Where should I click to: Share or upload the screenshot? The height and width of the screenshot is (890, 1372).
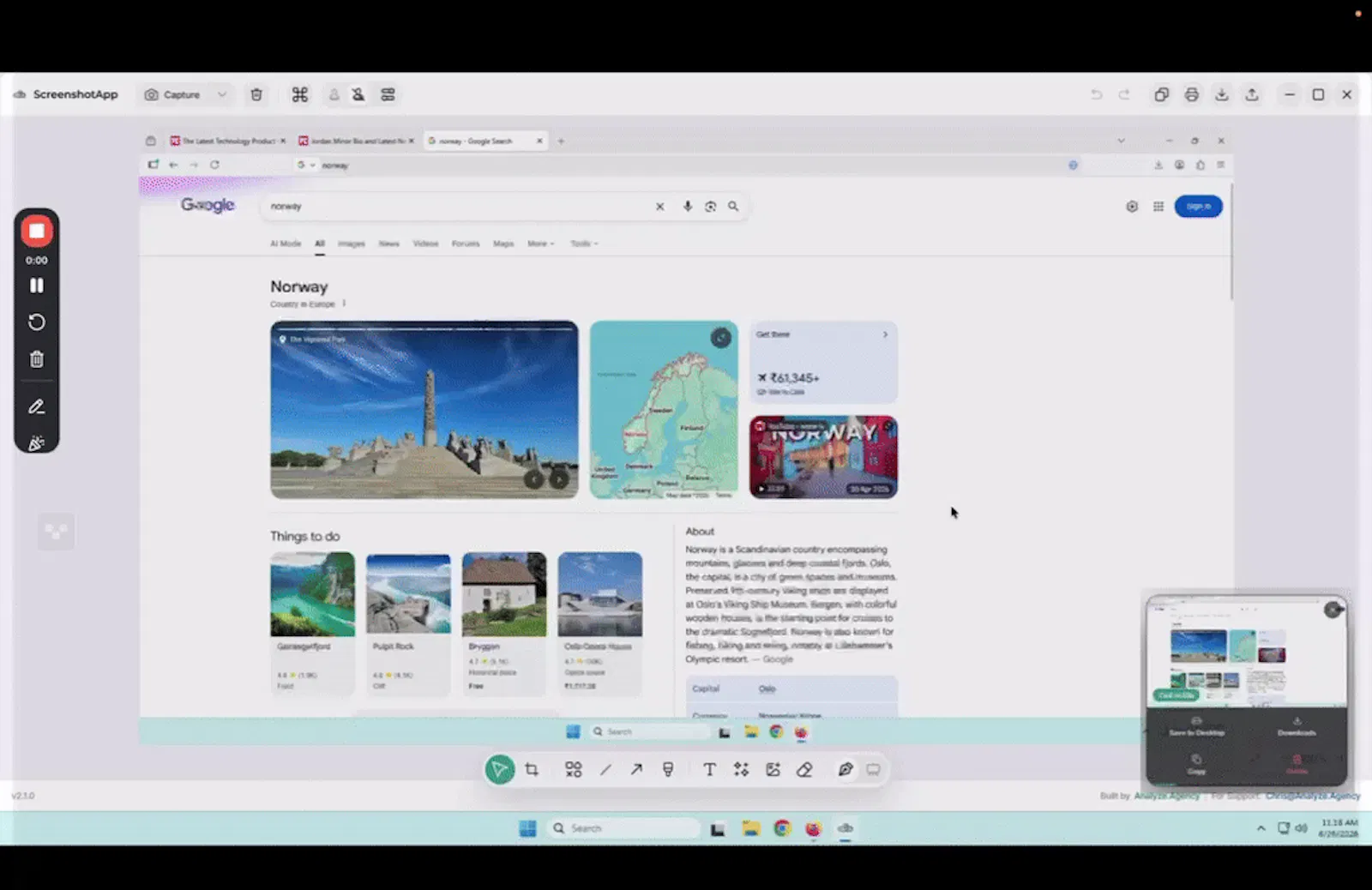click(1252, 94)
